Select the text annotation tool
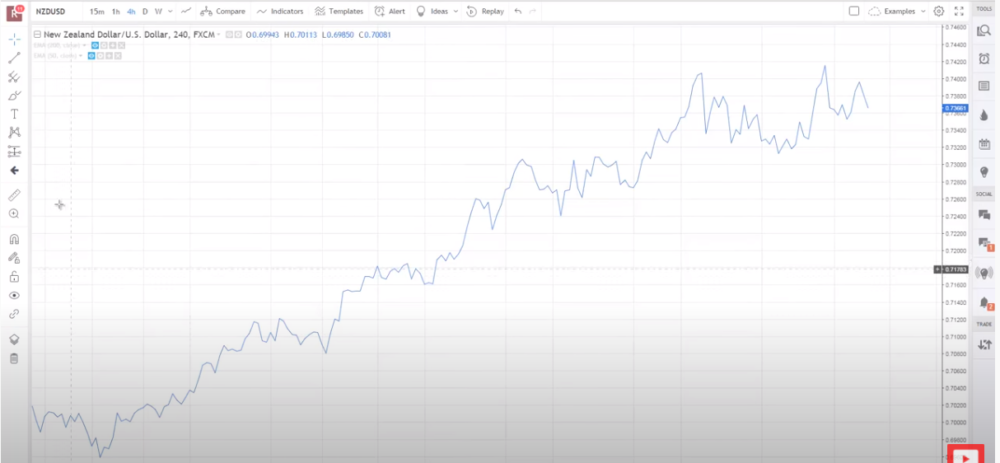Screen dimensions: 1000x463 (14, 114)
